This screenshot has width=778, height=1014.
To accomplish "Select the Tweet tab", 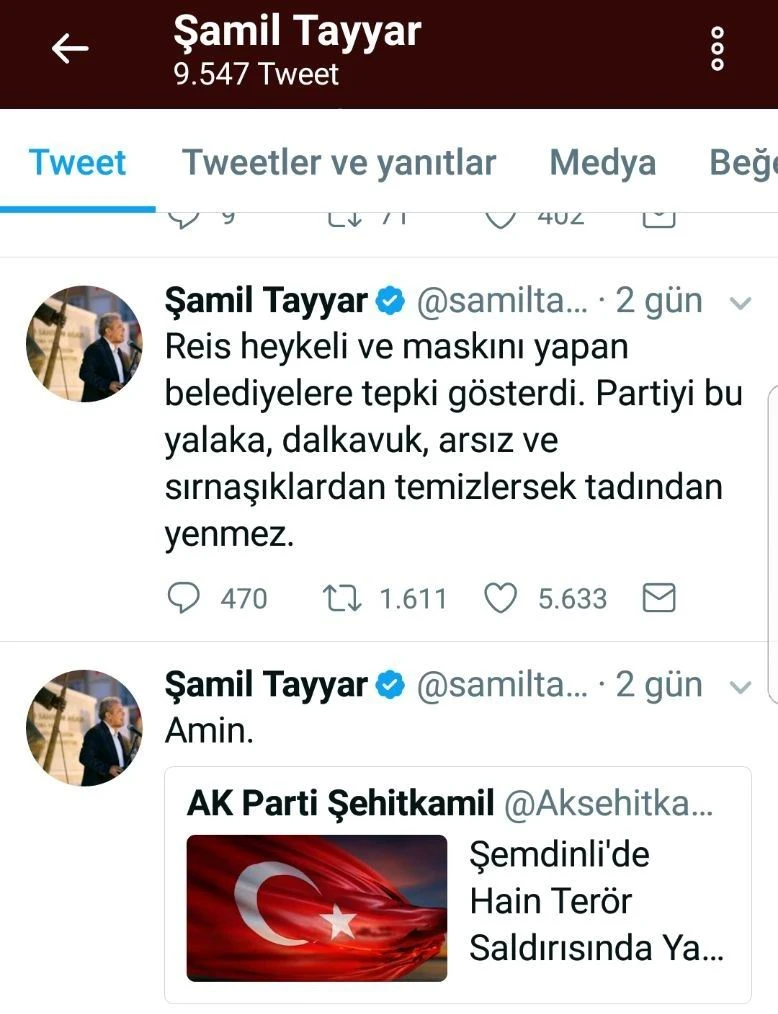I will pos(77,163).
